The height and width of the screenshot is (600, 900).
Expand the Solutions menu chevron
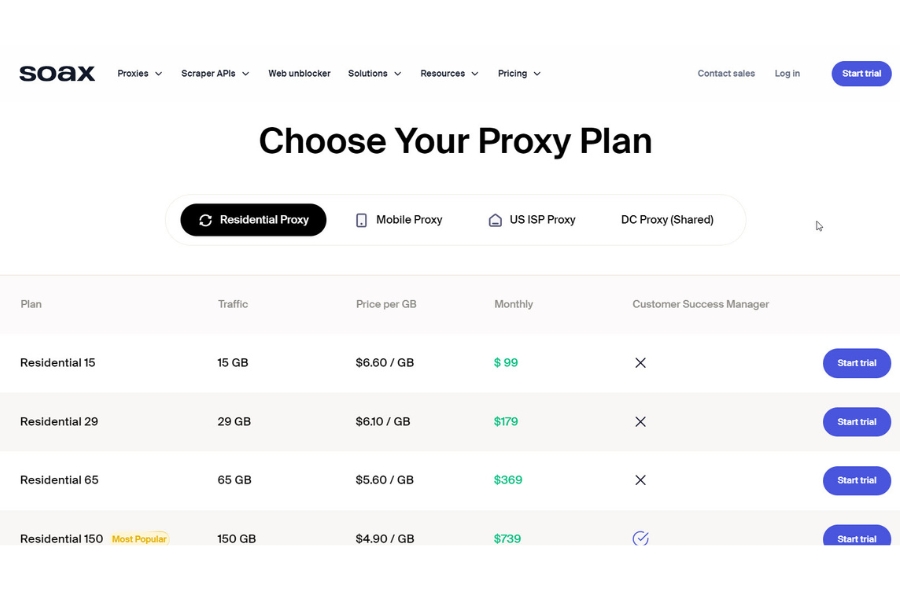pyautogui.click(x=397, y=73)
